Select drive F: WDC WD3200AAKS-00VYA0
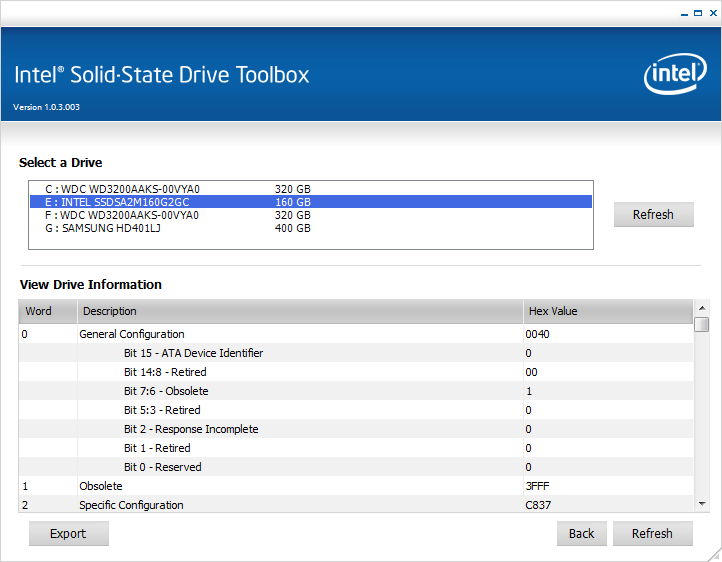The height and width of the screenshot is (562, 722). 311,215
